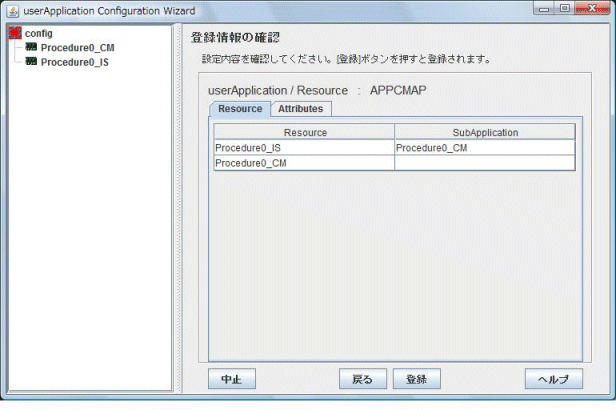Click the empty SubApplication cell in second row
The image size is (616, 410).
tap(485, 163)
